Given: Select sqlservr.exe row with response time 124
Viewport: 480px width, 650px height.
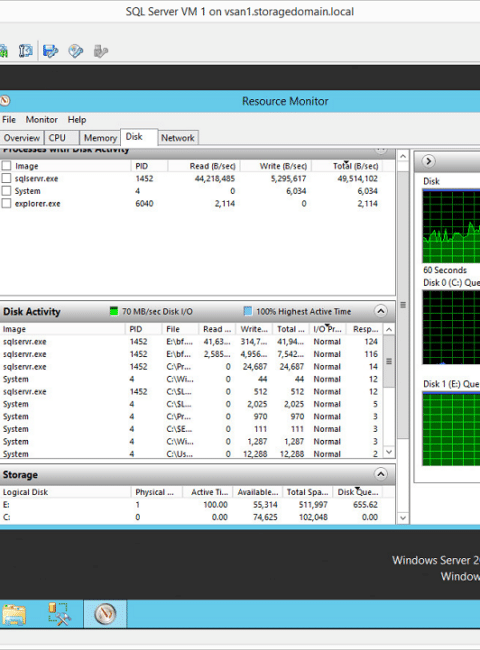Looking at the screenshot, I should [191, 342].
